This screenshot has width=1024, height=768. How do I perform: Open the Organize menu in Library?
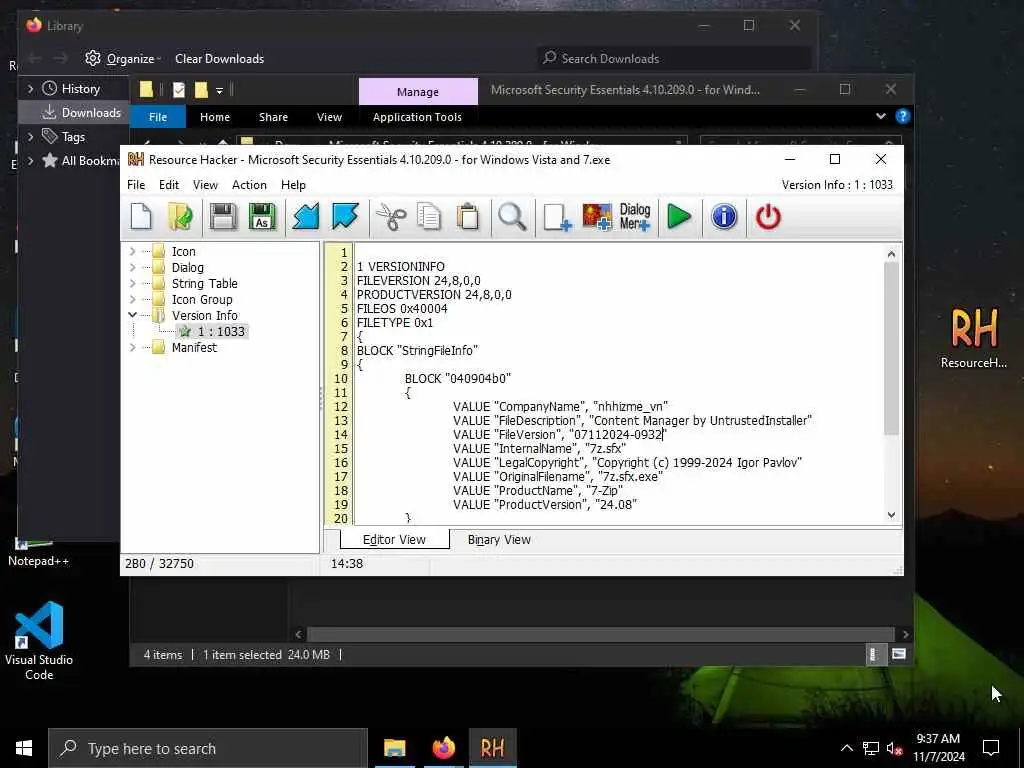(x=123, y=59)
